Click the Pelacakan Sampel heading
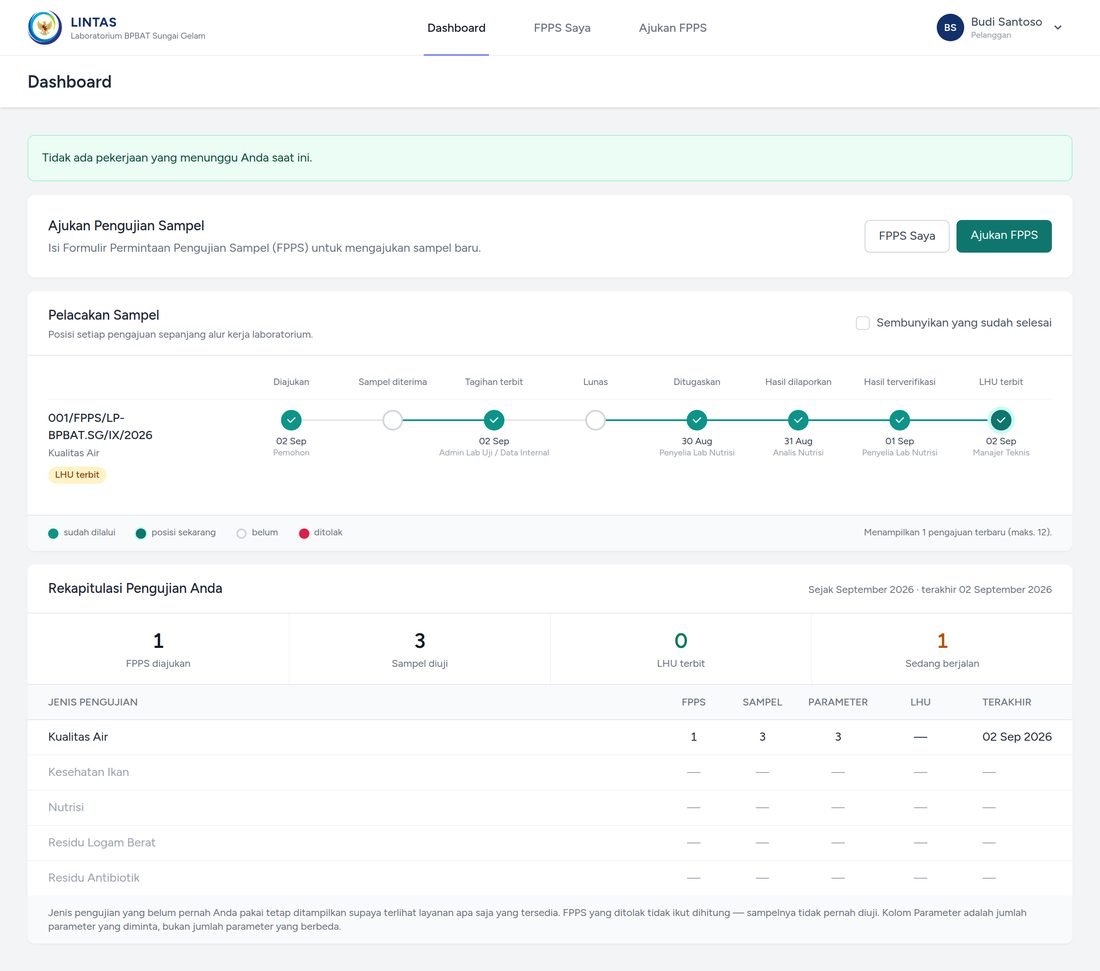 point(104,315)
